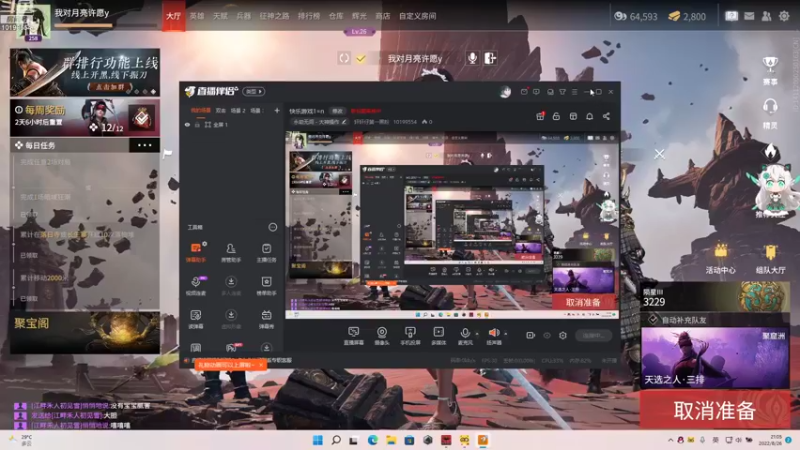Open taskbar search magnifier
Screen dimensions: 800x450
click(336, 440)
